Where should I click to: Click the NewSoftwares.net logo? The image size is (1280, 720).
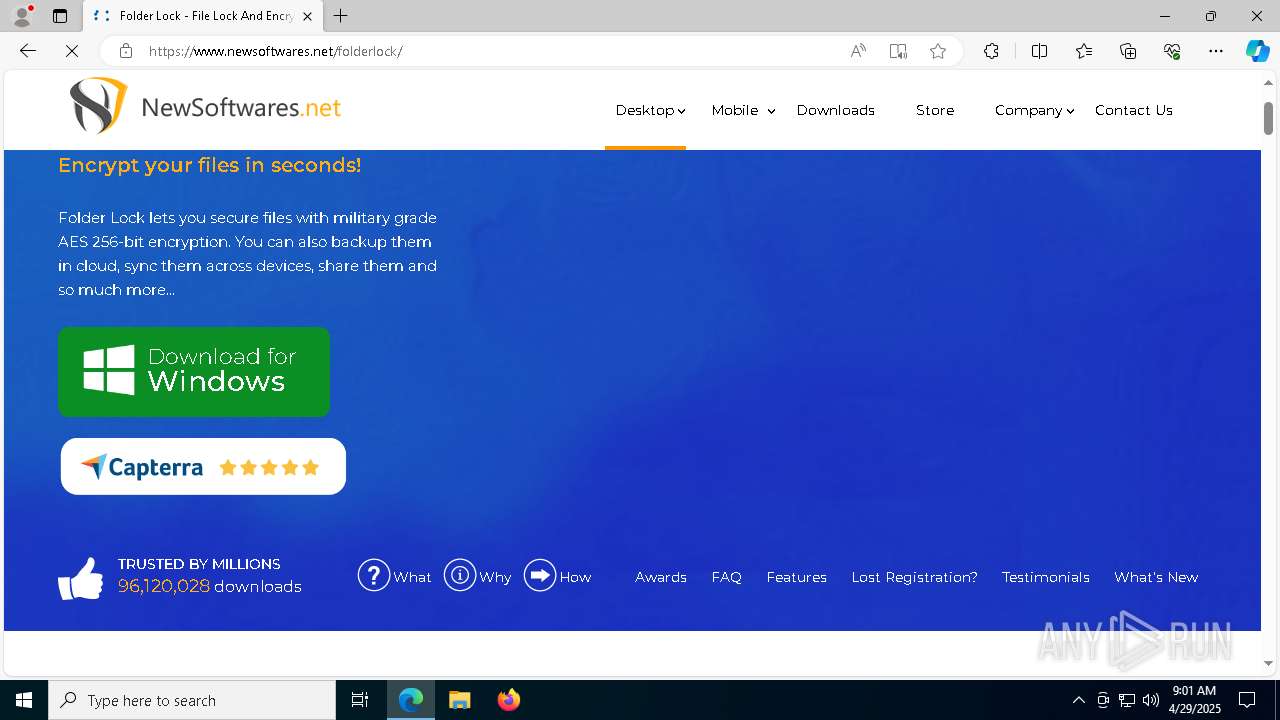click(205, 107)
